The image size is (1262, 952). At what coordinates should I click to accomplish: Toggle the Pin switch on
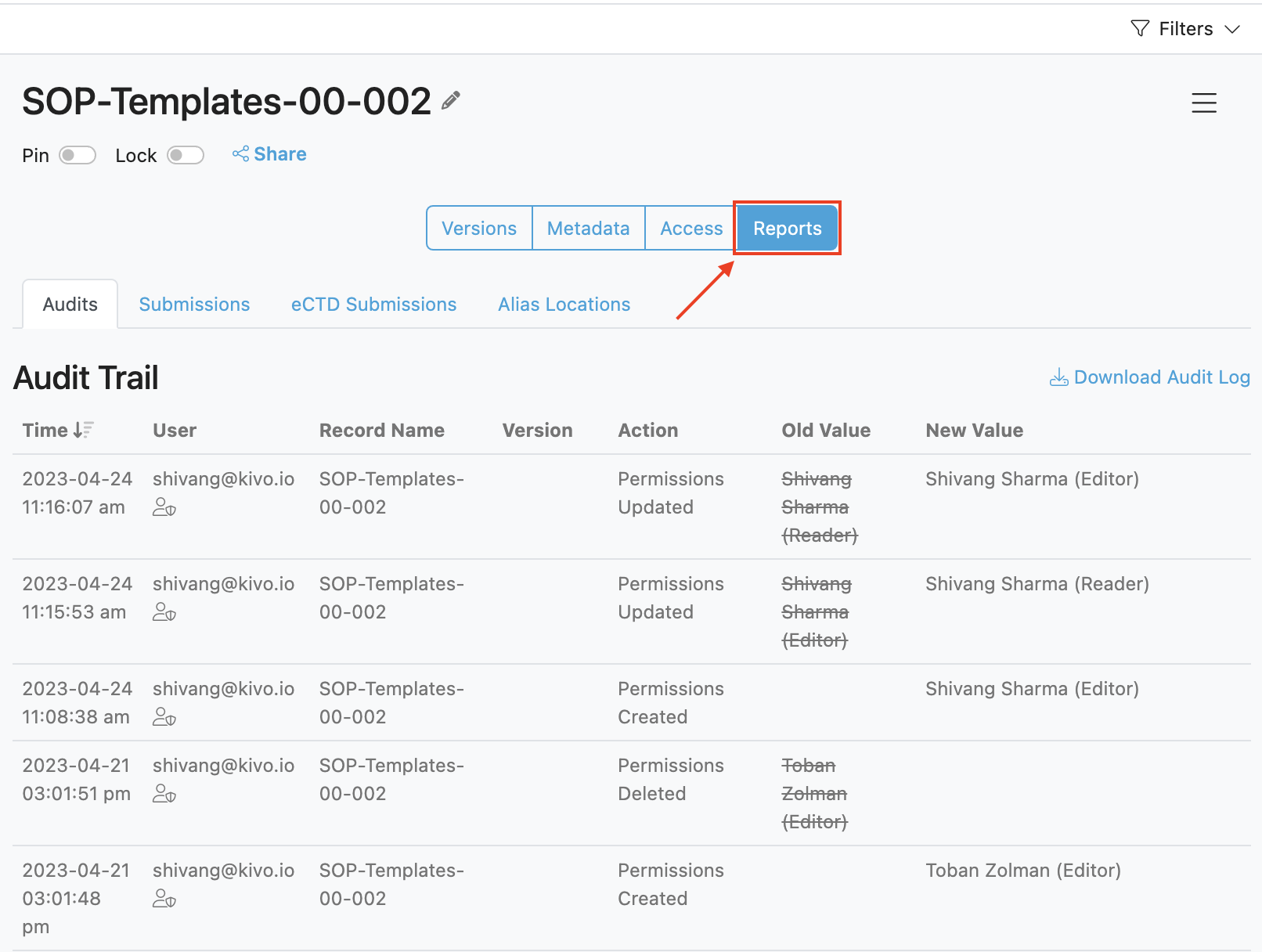click(78, 155)
